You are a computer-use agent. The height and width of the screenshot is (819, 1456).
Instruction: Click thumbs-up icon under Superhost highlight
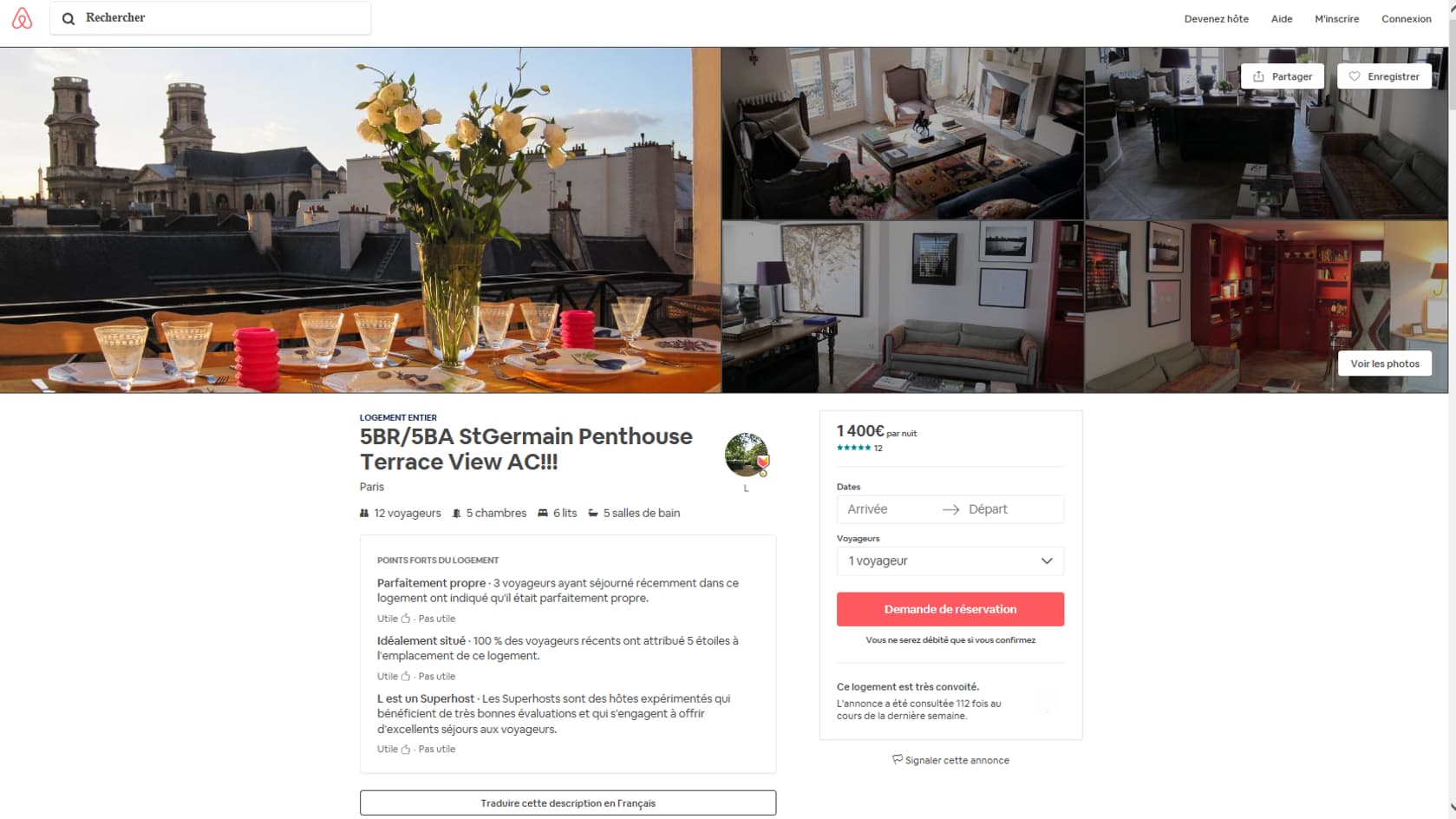click(x=405, y=749)
